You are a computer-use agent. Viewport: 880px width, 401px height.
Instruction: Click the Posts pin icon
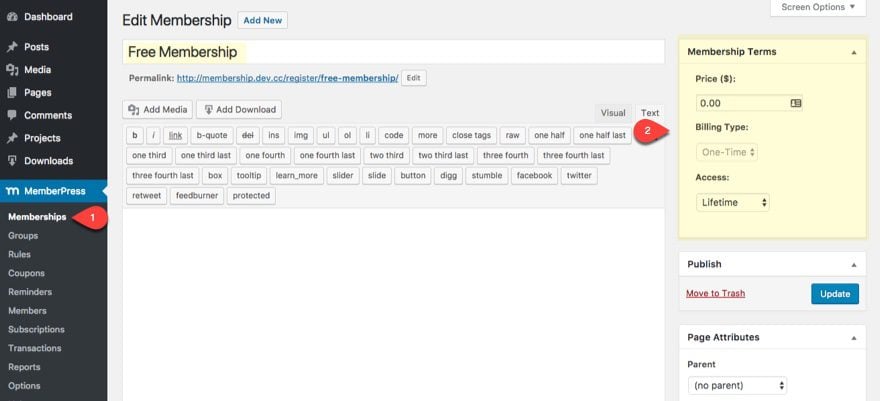click(x=12, y=47)
